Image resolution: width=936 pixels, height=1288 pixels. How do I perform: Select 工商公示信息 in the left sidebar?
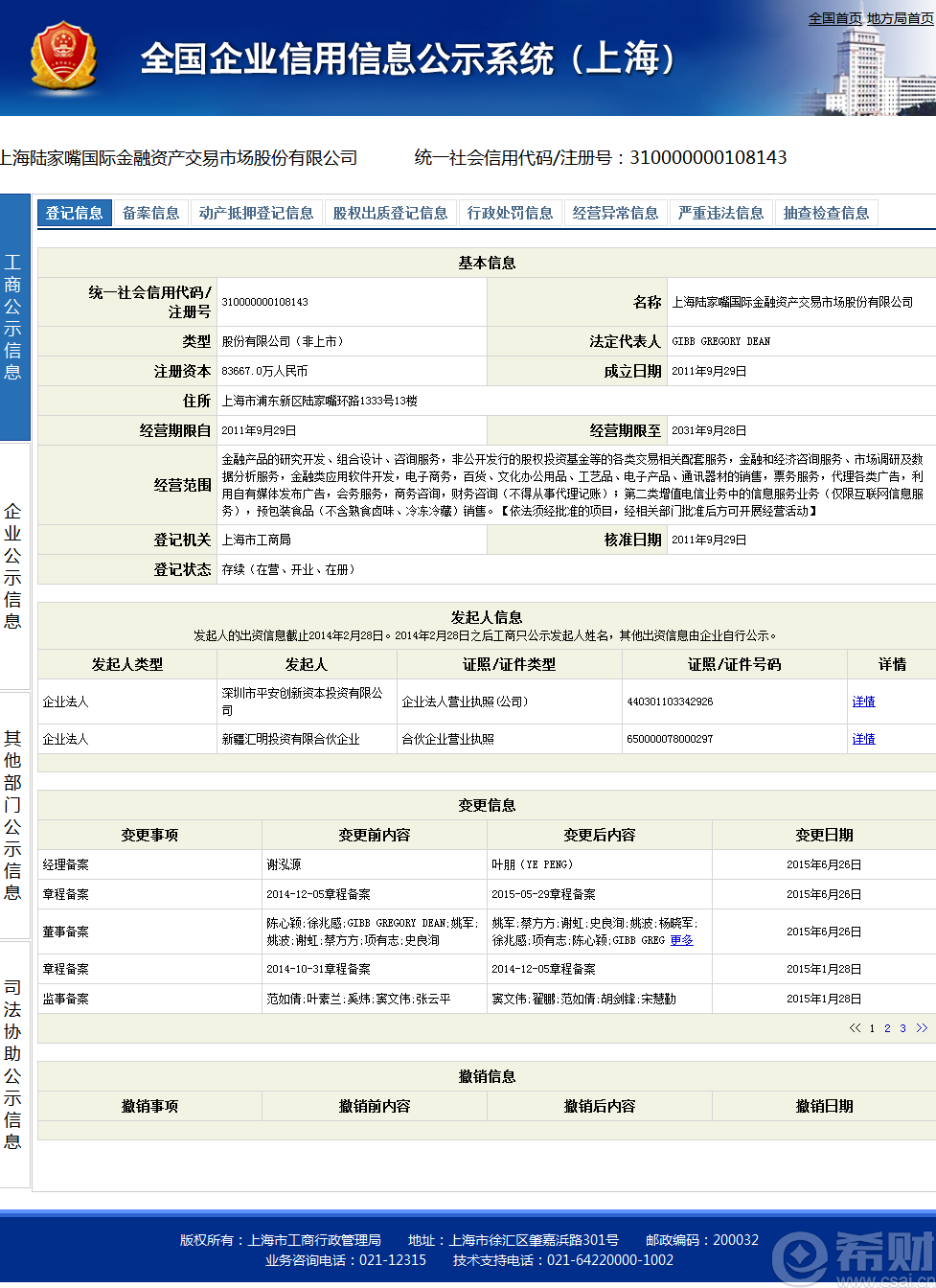click(13, 317)
